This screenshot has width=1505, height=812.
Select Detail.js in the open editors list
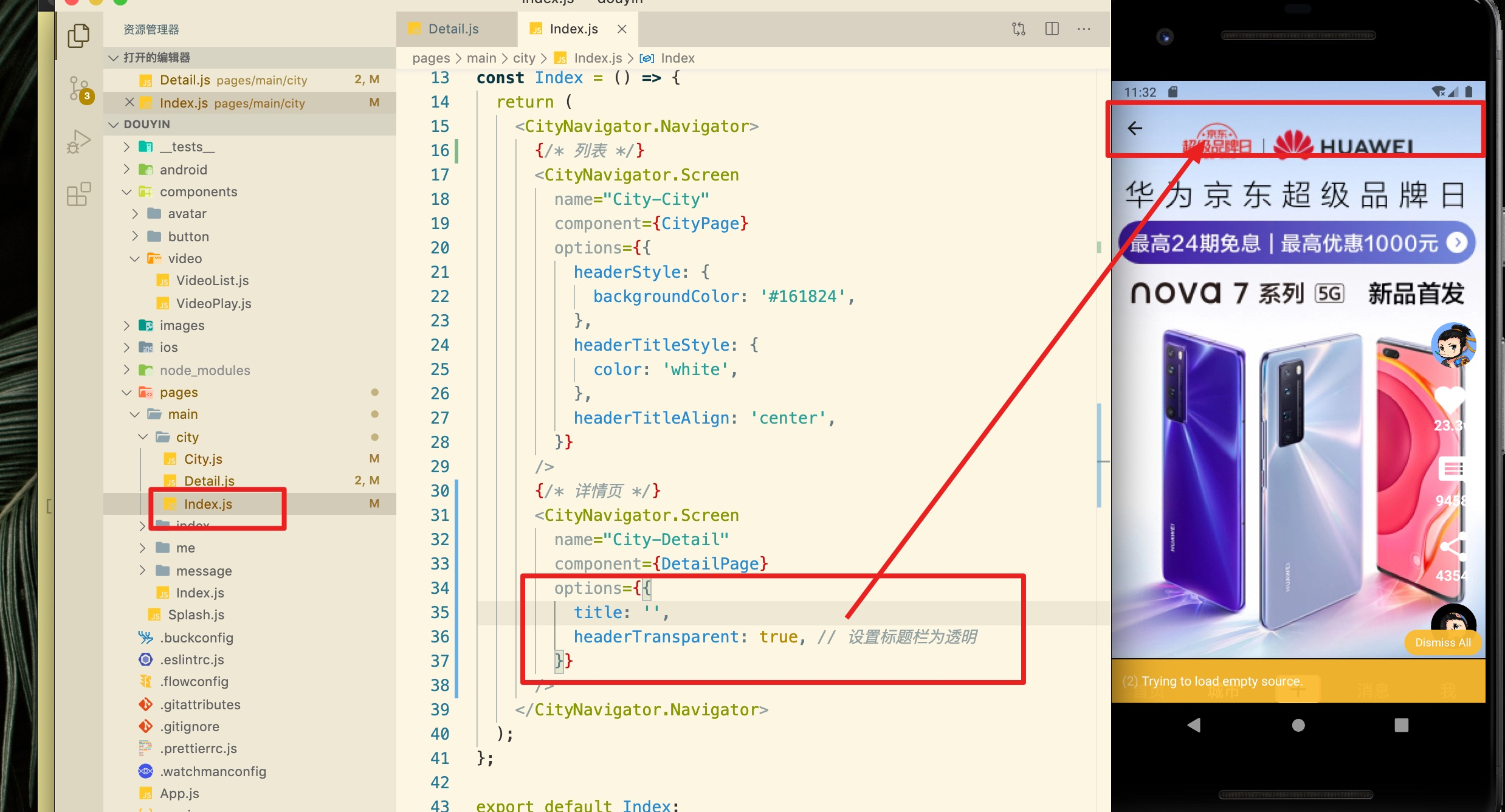point(250,80)
